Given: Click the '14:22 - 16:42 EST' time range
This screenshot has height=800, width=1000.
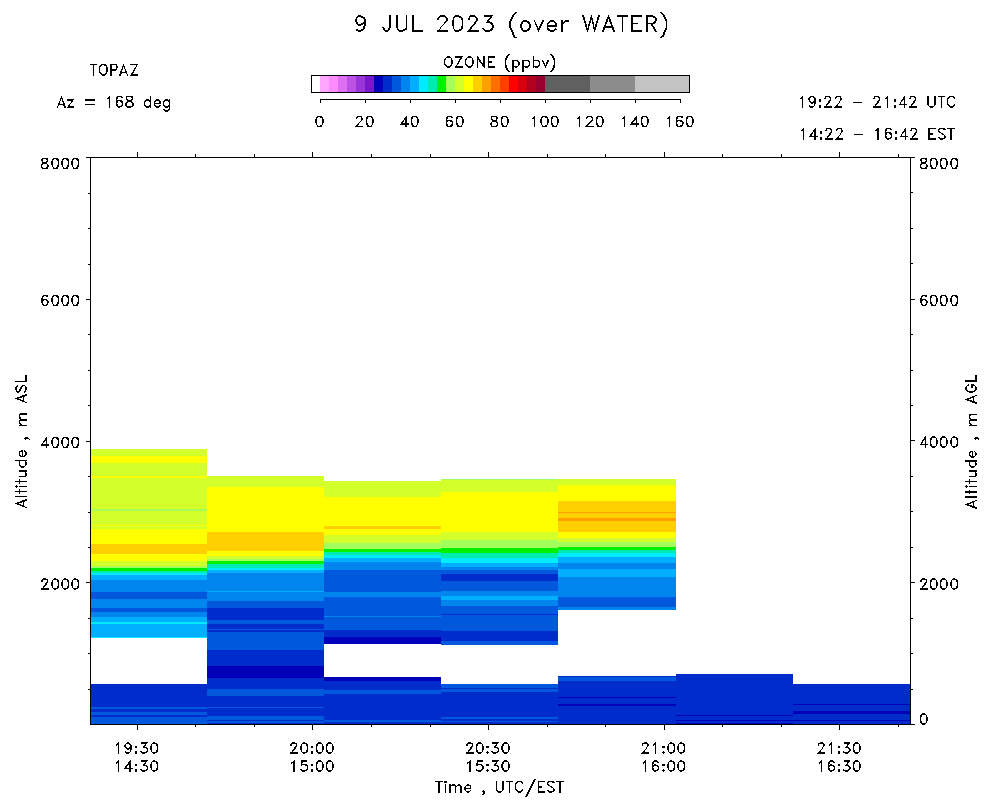Looking at the screenshot, I should coord(877,134).
